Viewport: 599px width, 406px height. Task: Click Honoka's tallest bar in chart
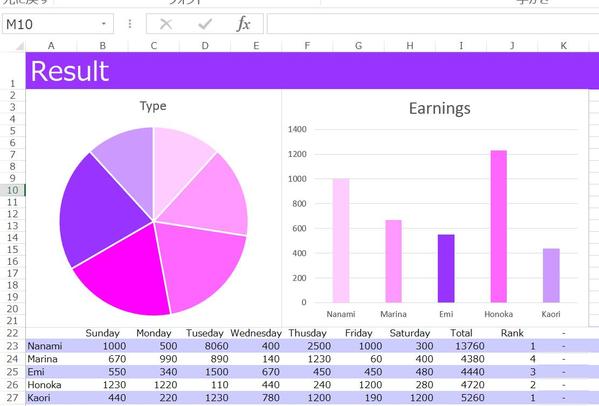[x=499, y=226]
